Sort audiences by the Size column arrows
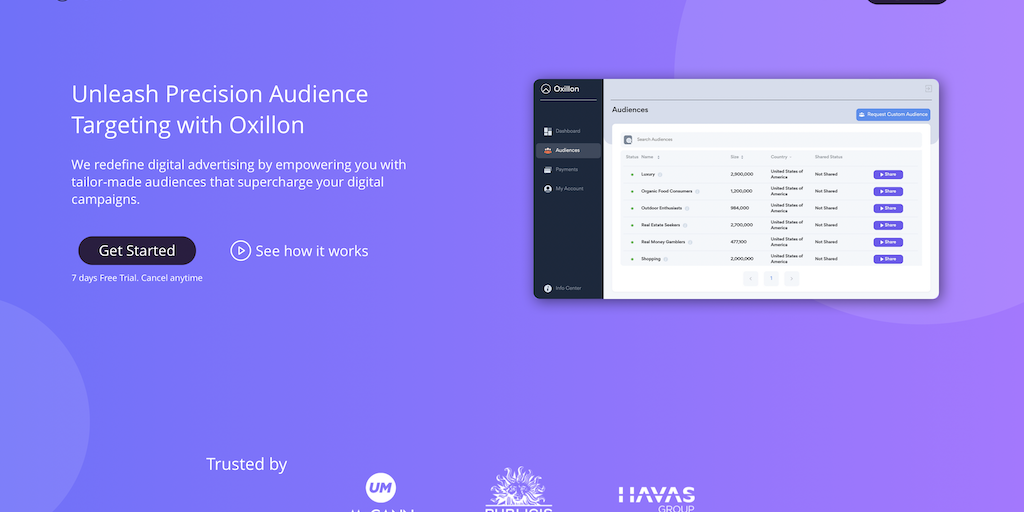1024x512 pixels. (742, 157)
